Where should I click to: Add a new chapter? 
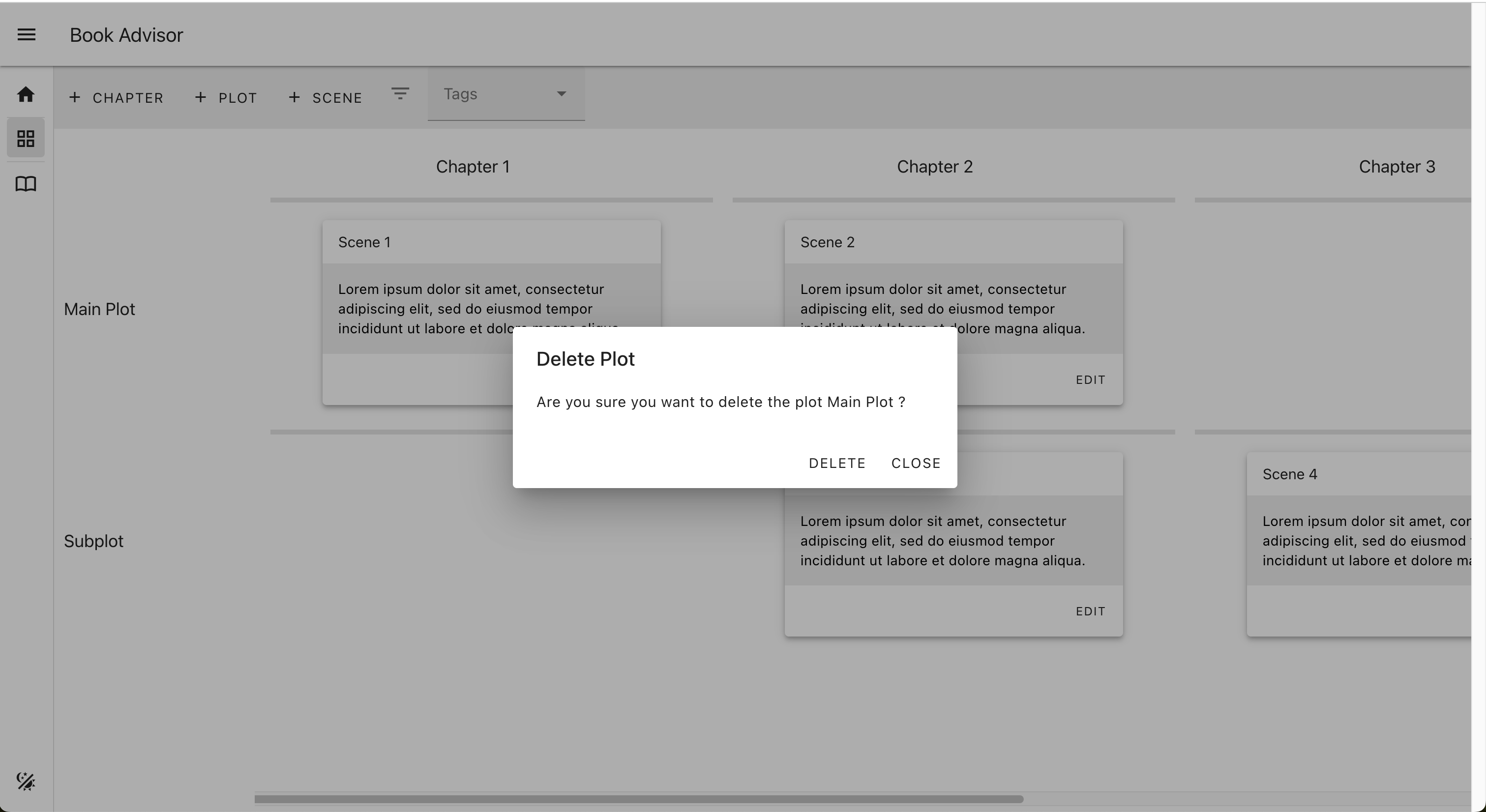pyautogui.click(x=117, y=97)
